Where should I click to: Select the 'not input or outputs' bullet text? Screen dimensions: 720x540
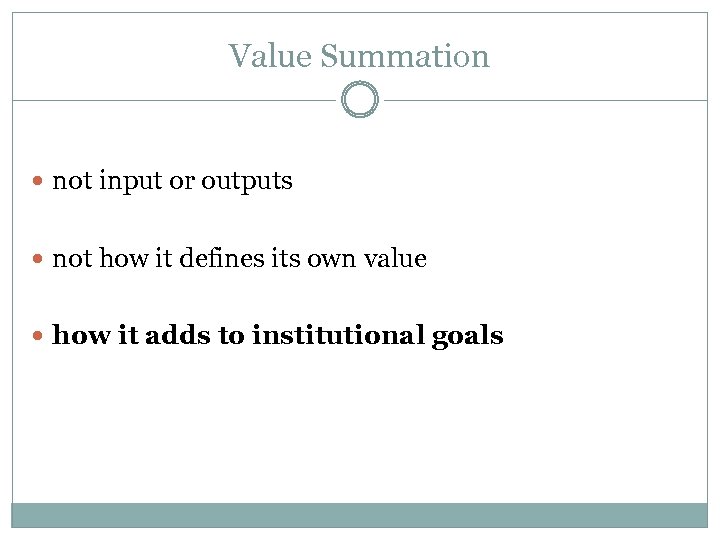(172, 181)
